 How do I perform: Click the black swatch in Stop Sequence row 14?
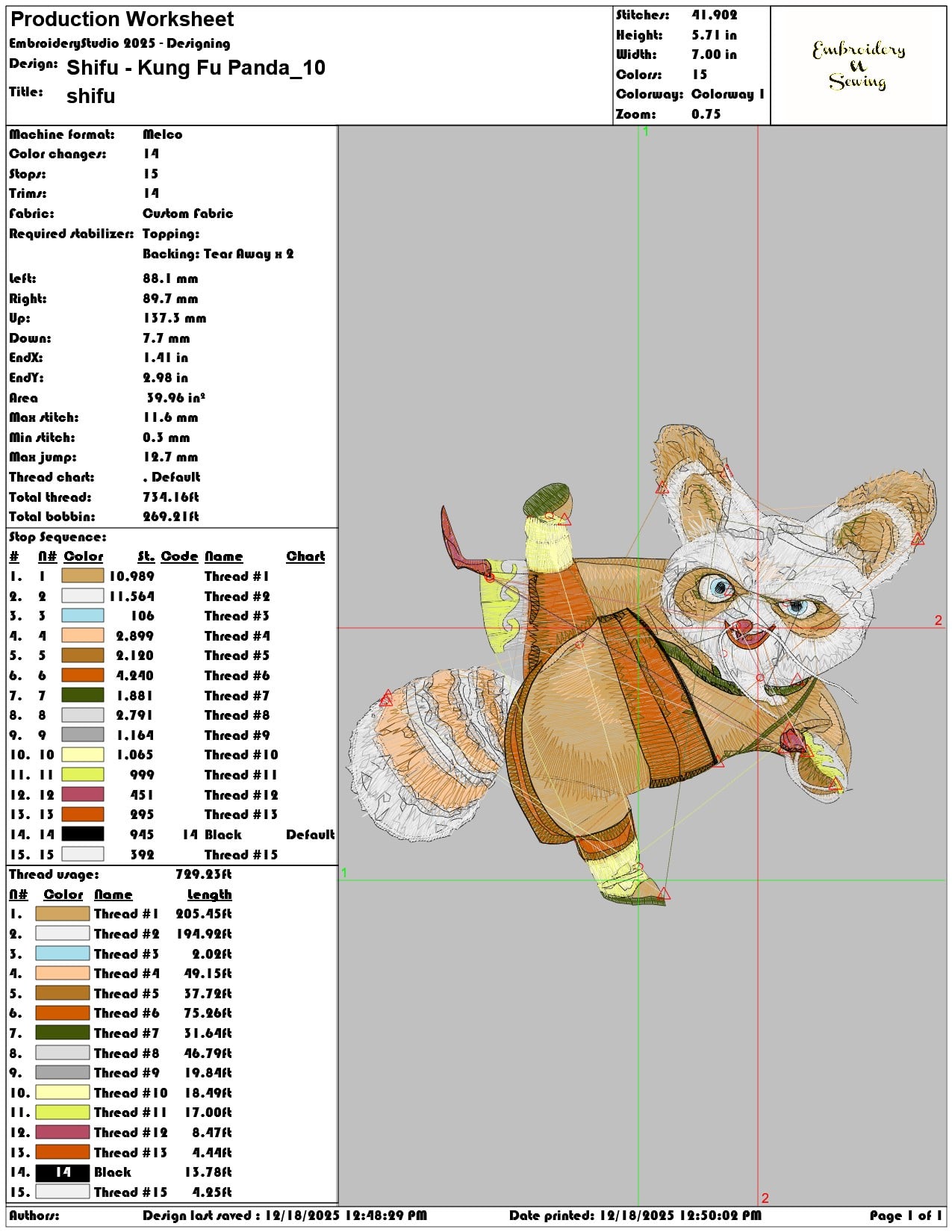(82, 834)
